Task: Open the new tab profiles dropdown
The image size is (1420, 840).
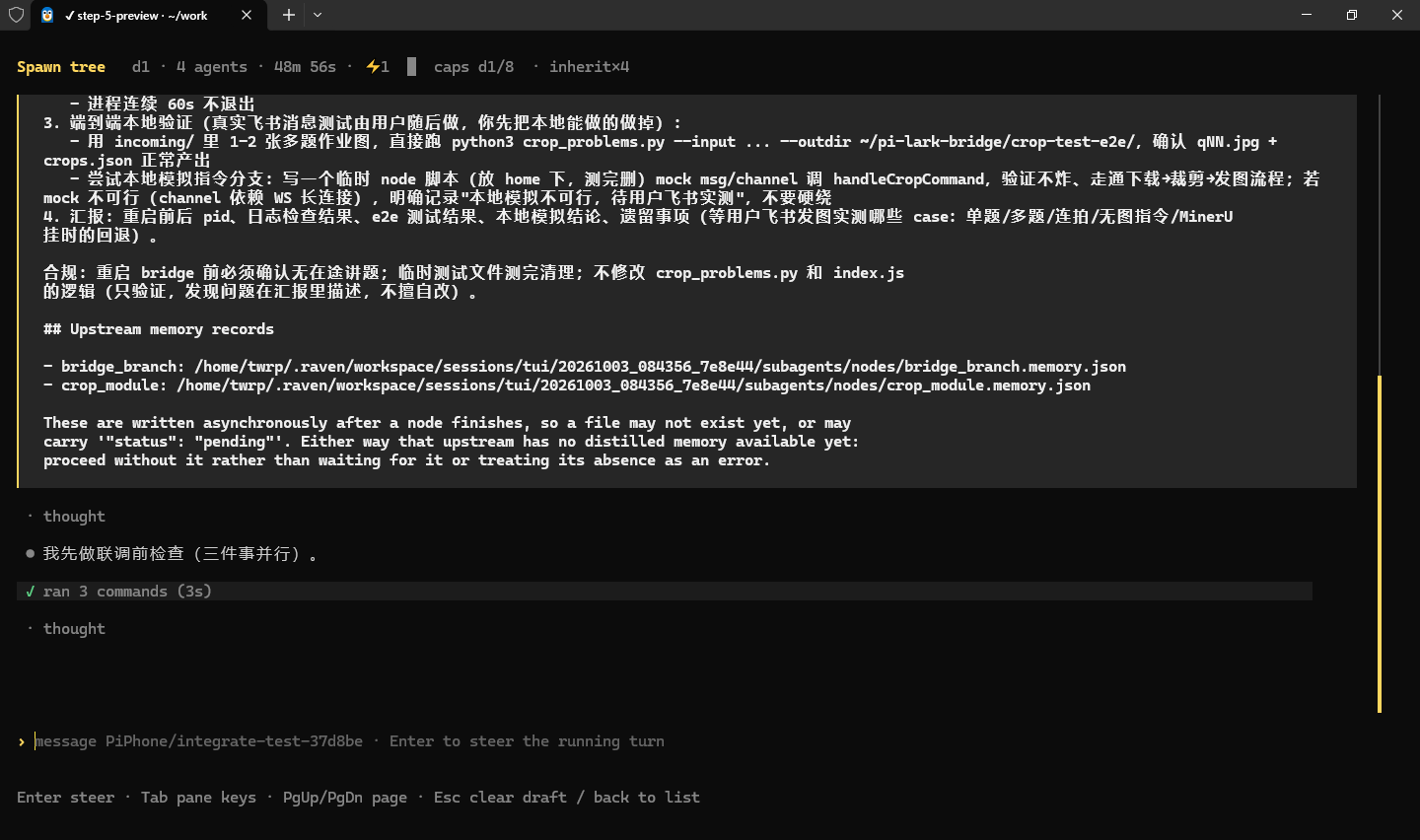Action: [318, 15]
